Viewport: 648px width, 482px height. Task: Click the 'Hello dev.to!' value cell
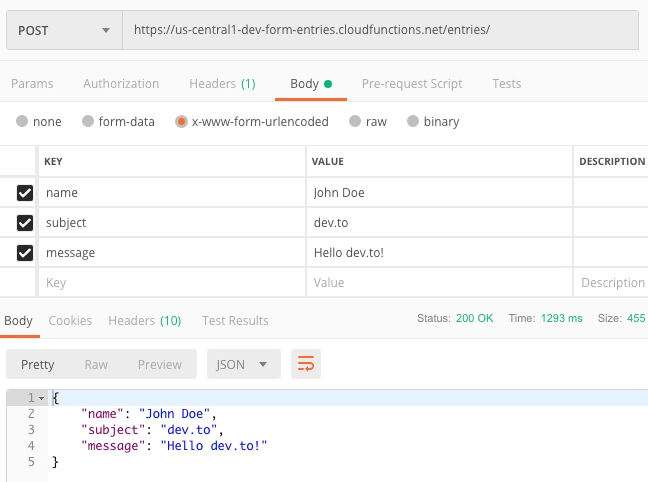(439, 253)
